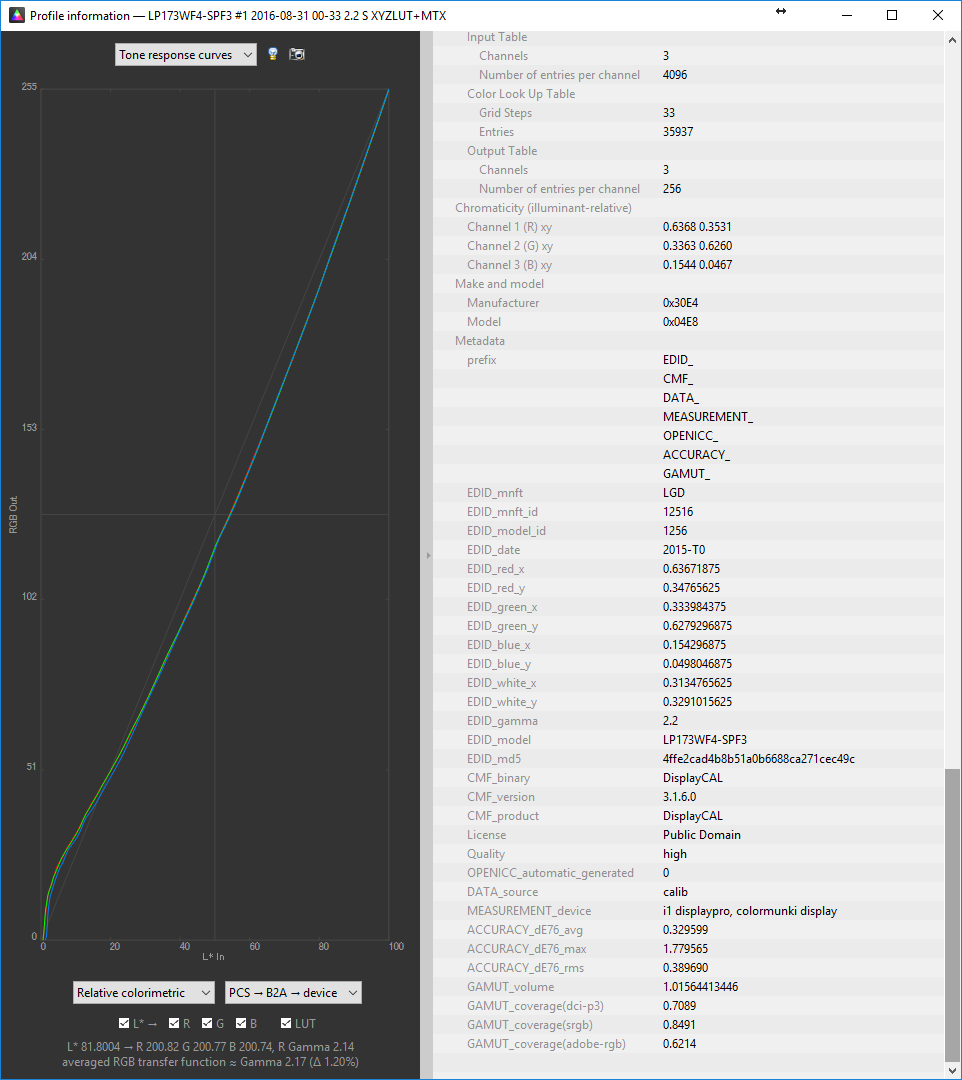Select the Quality row

[689, 854]
